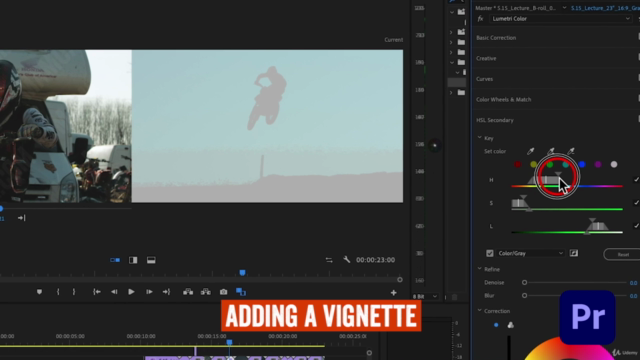Uncheck the Color/Gray mask checkbox
Screen dimensions: 640x360
pos(490,253)
